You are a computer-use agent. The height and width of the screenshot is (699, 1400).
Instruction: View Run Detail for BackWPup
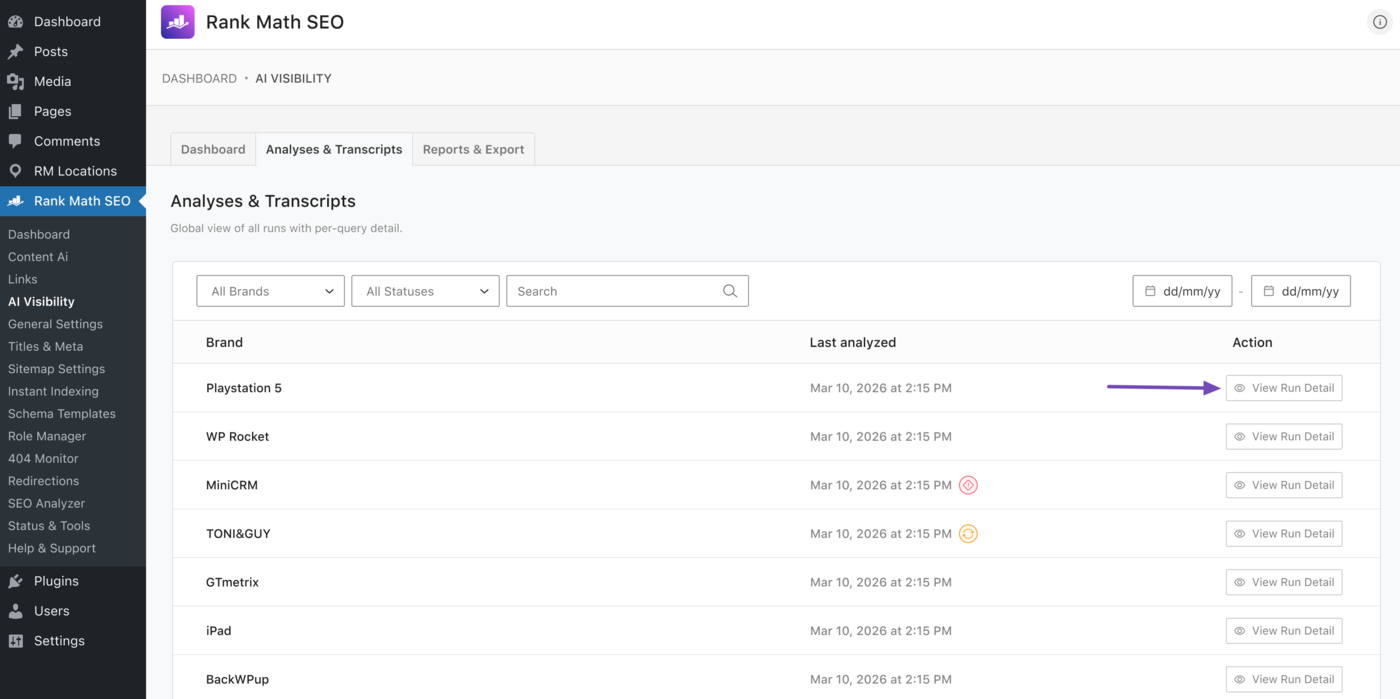[1284, 679]
